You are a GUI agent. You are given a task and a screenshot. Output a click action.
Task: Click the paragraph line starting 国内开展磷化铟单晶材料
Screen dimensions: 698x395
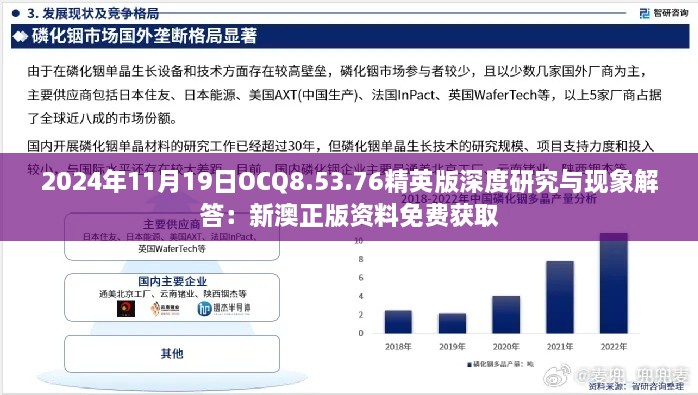point(341,146)
